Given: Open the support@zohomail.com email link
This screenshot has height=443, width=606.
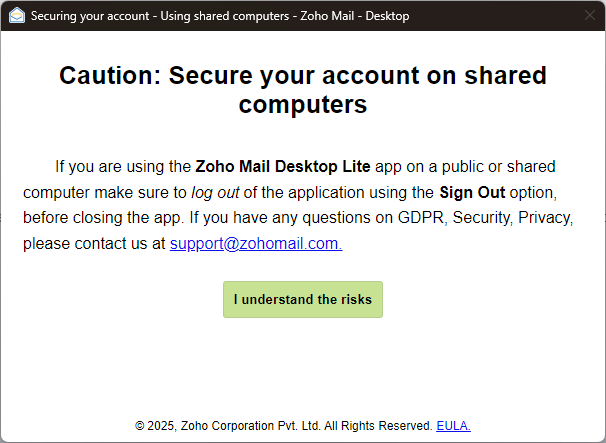Looking at the screenshot, I should pos(256,244).
